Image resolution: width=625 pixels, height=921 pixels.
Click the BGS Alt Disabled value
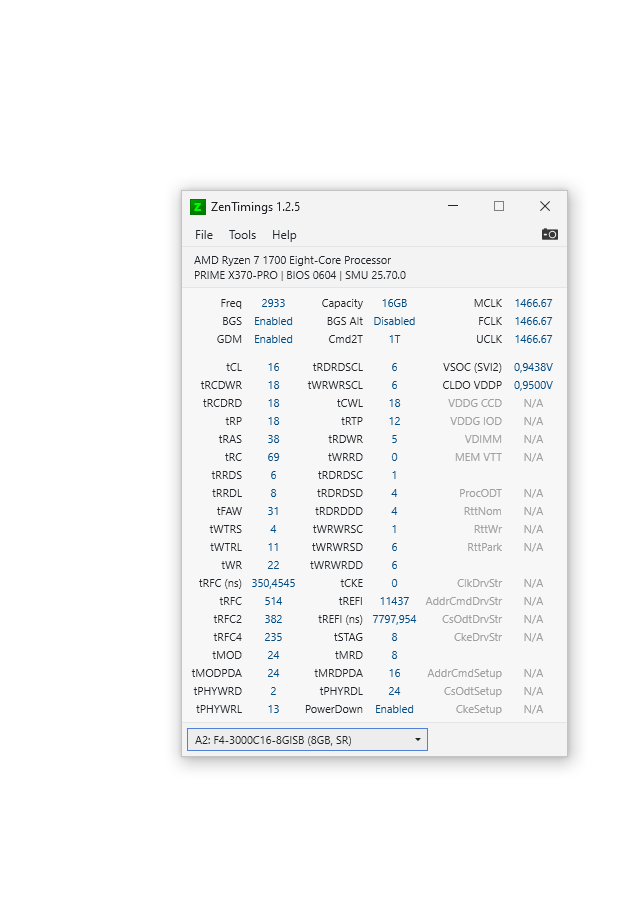(394, 321)
